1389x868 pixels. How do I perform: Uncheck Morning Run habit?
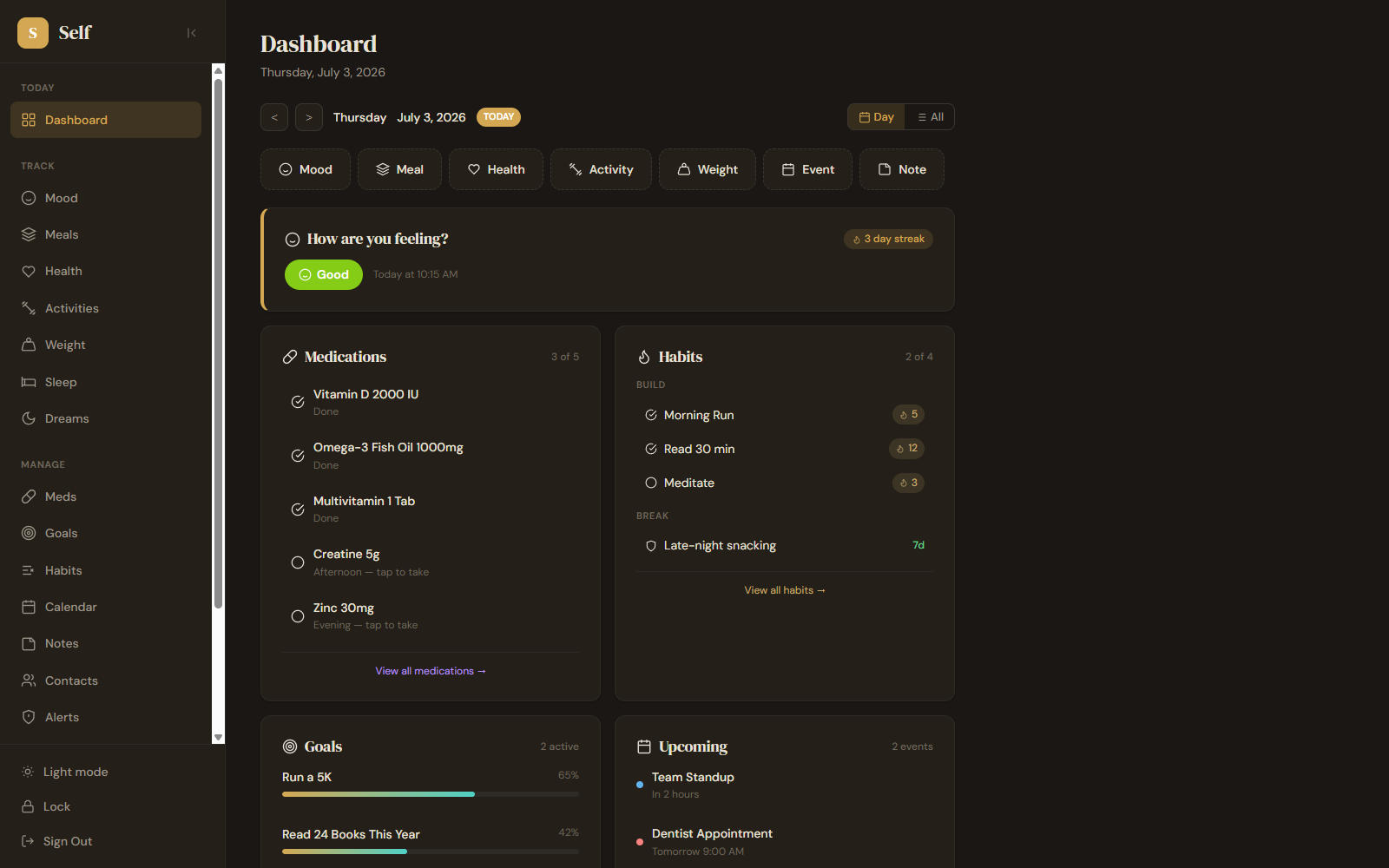pyautogui.click(x=651, y=415)
